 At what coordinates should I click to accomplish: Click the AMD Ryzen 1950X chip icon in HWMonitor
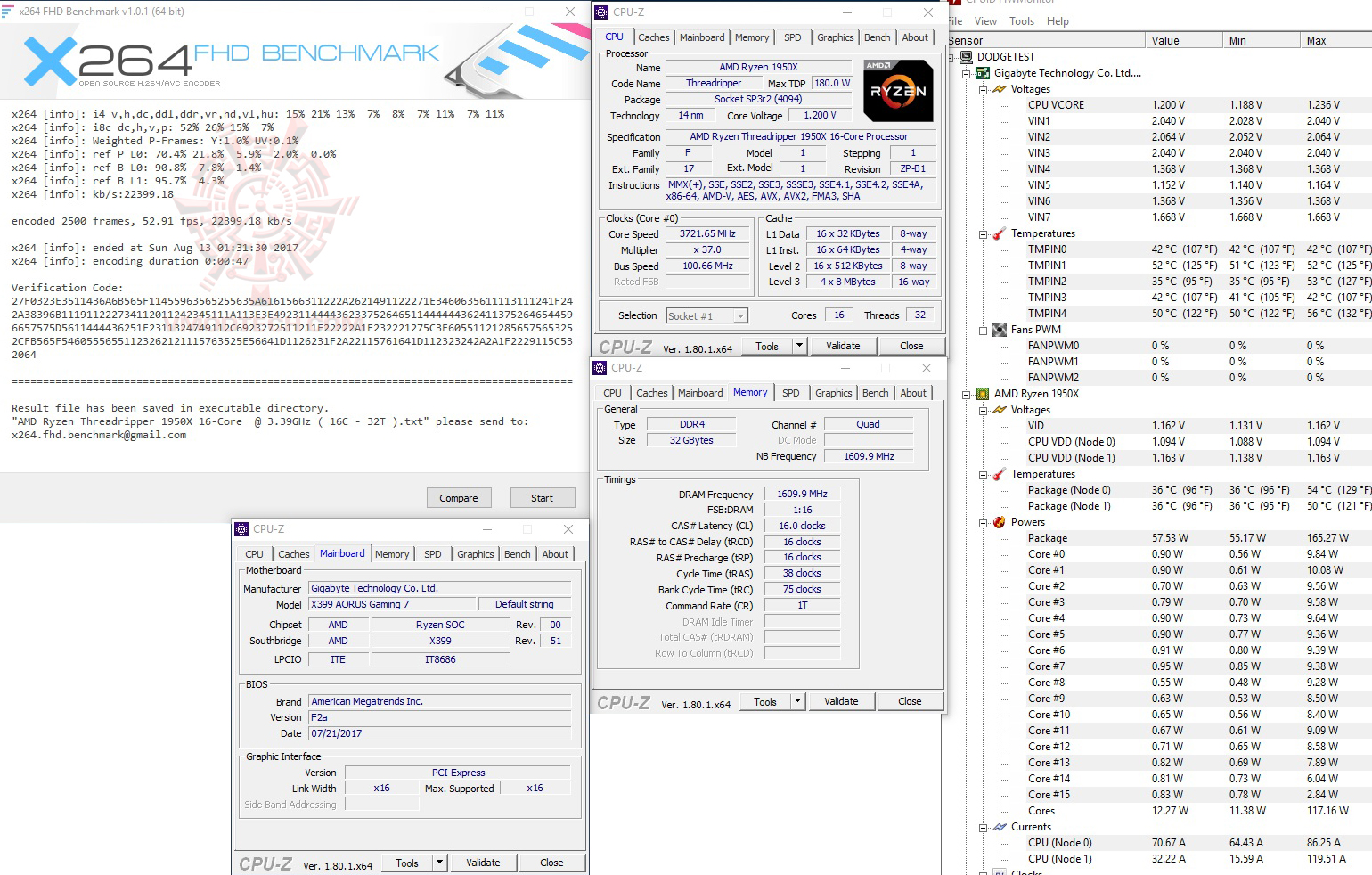pos(983,393)
